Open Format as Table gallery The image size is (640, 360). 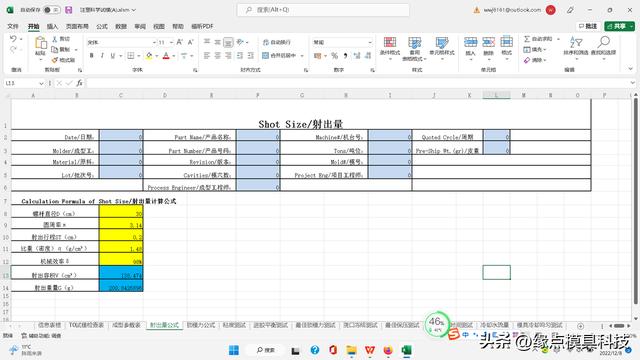414,48
